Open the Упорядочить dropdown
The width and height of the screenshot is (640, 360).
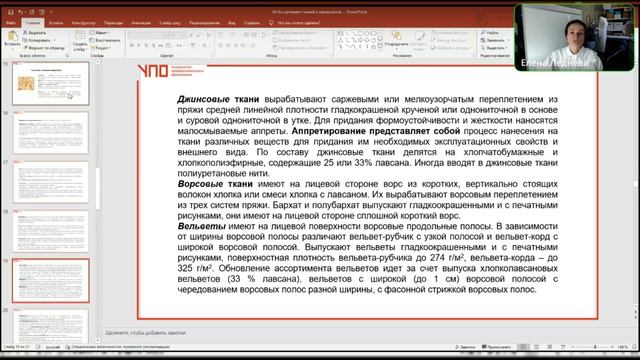(x=396, y=39)
